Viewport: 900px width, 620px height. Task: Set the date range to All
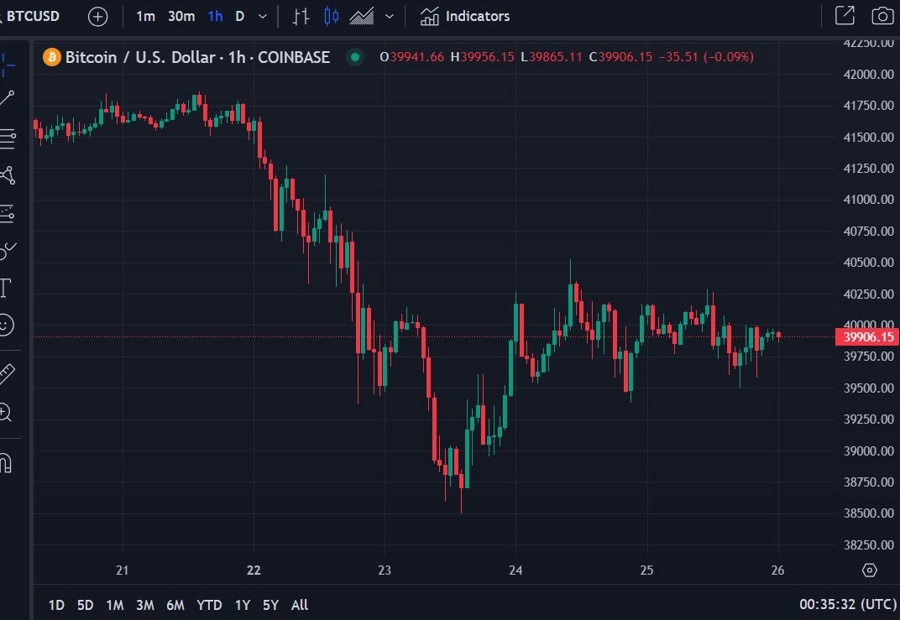pyautogui.click(x=300, y=605)
